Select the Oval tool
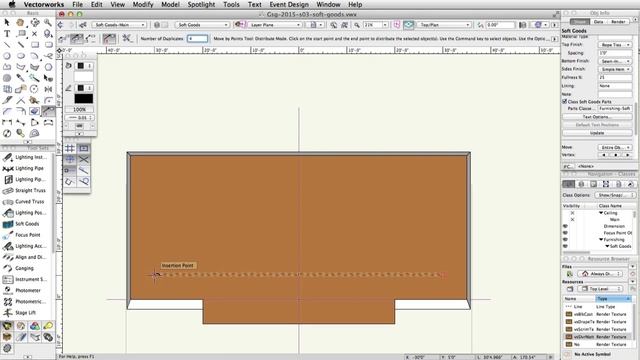640x360 pixels. click(21, 56)
